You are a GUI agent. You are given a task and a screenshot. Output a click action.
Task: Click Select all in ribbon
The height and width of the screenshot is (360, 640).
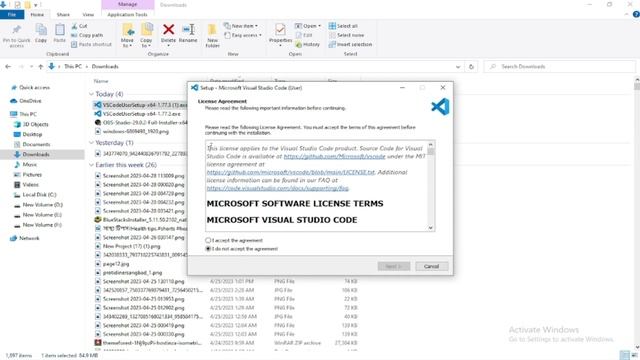pyautogui.click(x=343, y=26)
